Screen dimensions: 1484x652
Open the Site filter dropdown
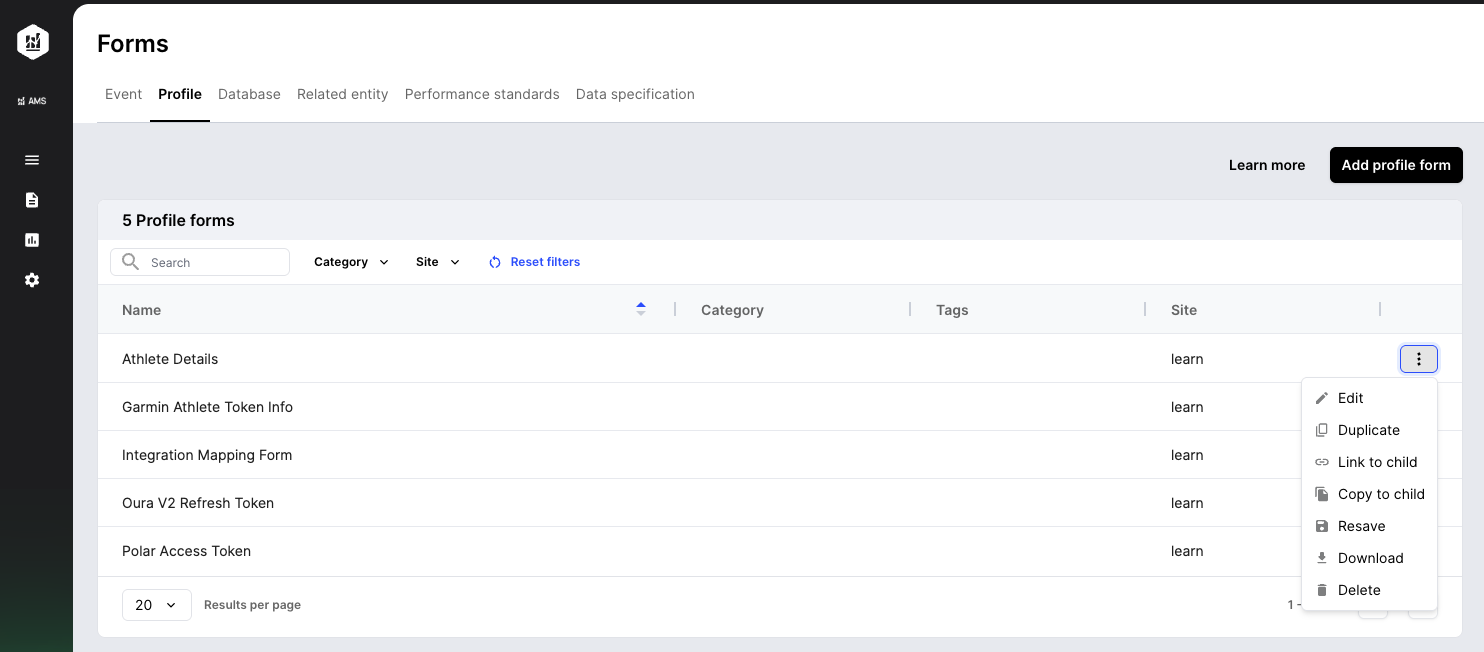[437, 261]
